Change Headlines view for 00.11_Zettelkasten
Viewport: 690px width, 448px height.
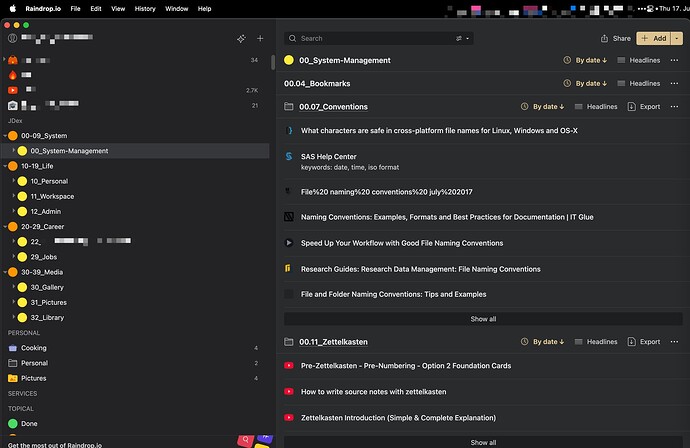click(596, 342)
